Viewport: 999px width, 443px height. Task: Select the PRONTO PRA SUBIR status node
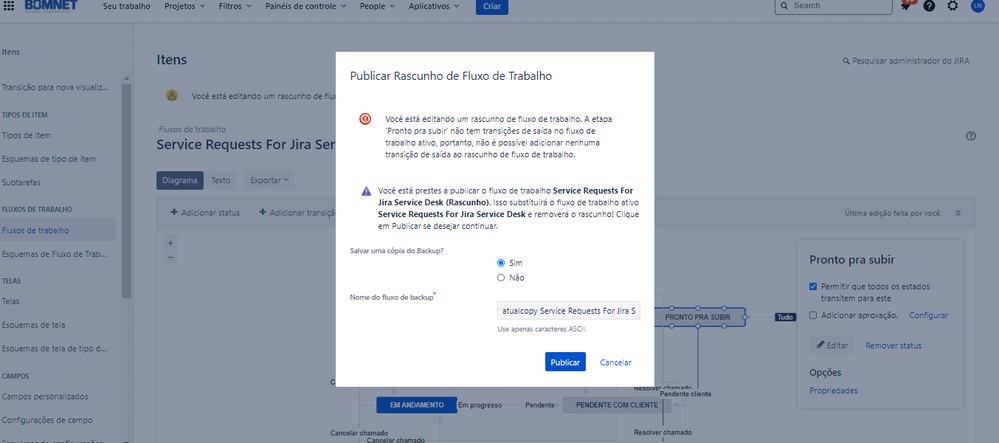click(x=698, y=317)
